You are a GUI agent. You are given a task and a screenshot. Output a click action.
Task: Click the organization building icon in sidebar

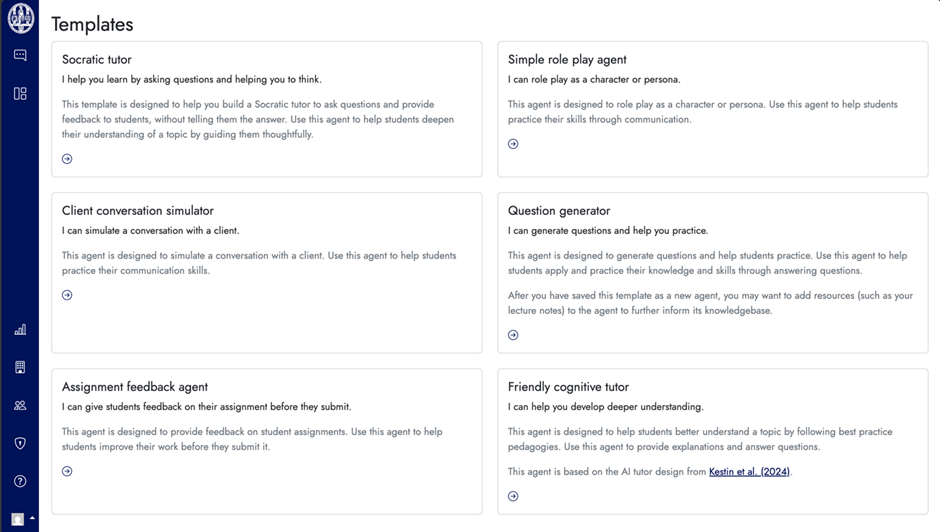coord(20,368)
